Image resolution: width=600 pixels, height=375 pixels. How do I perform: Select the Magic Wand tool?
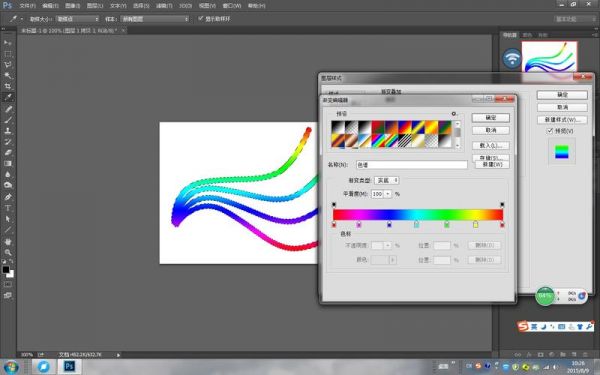click(8, 75)
